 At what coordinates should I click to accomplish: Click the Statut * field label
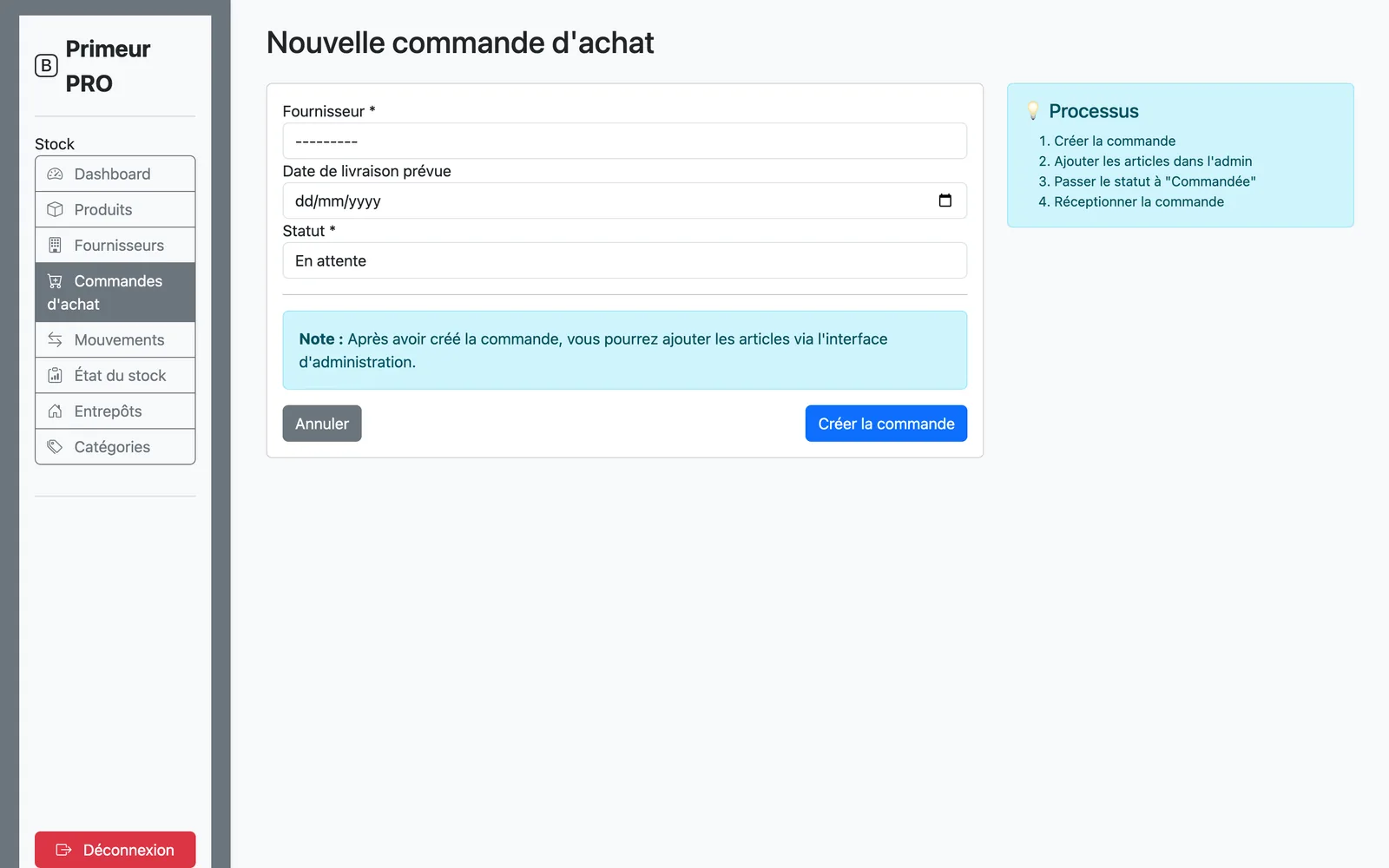point(309,231)
